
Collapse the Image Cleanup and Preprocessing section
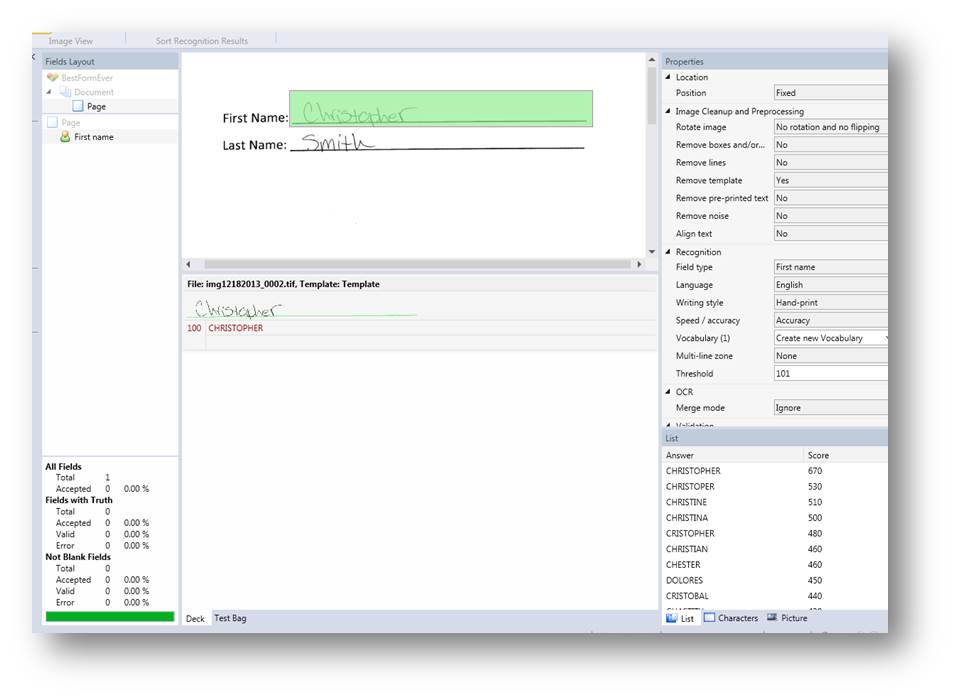[668, 111]
